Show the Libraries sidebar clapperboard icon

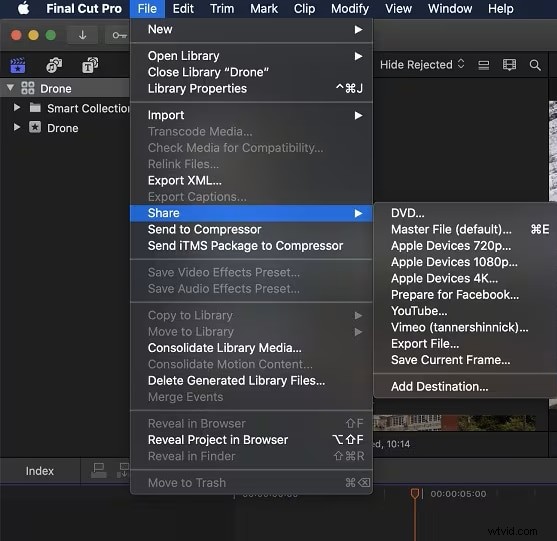[x=18, y=65]
